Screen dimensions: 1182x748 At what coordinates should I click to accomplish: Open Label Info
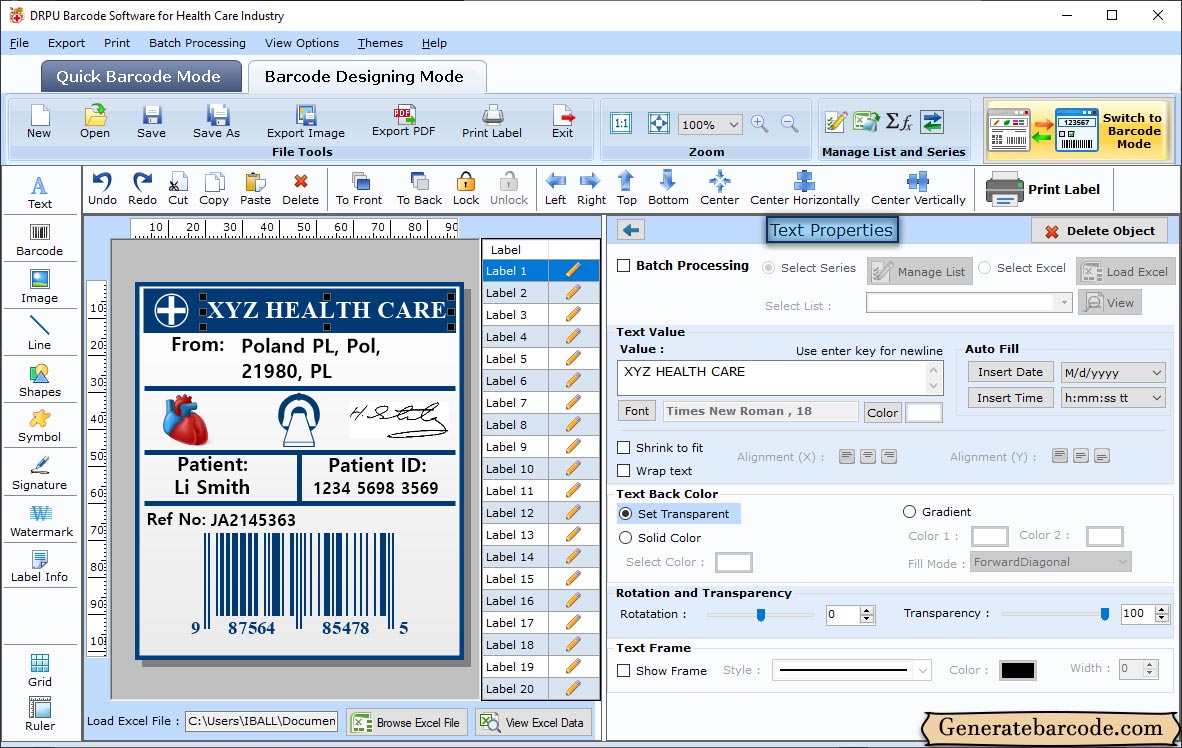[39, 566]
